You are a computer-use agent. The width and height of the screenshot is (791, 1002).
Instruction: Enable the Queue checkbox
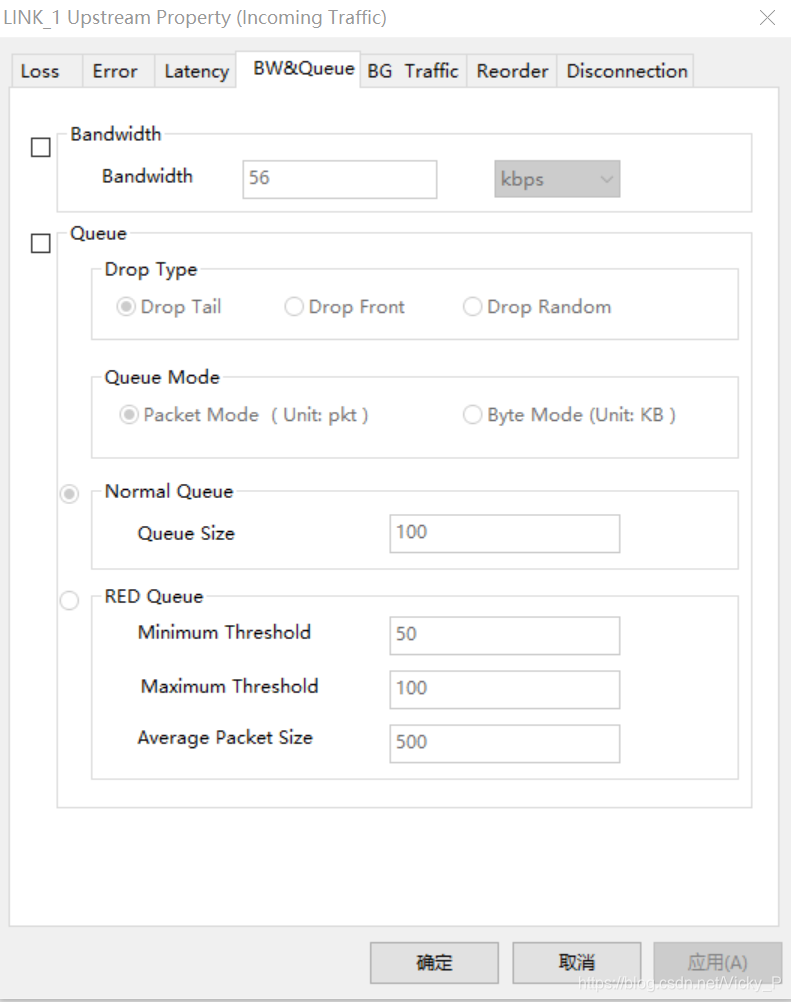(x=41, y=243)
